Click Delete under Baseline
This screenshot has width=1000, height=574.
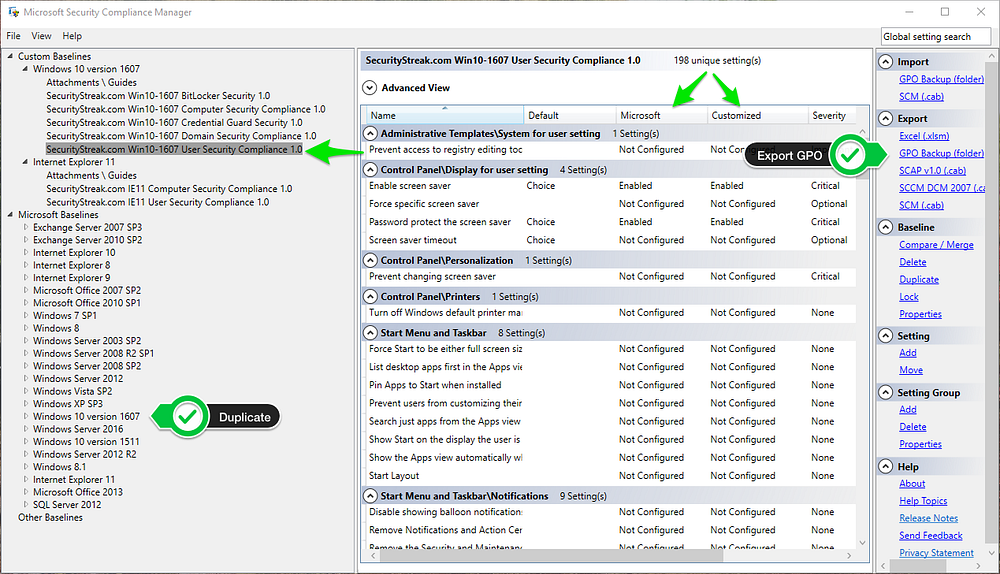913,262
